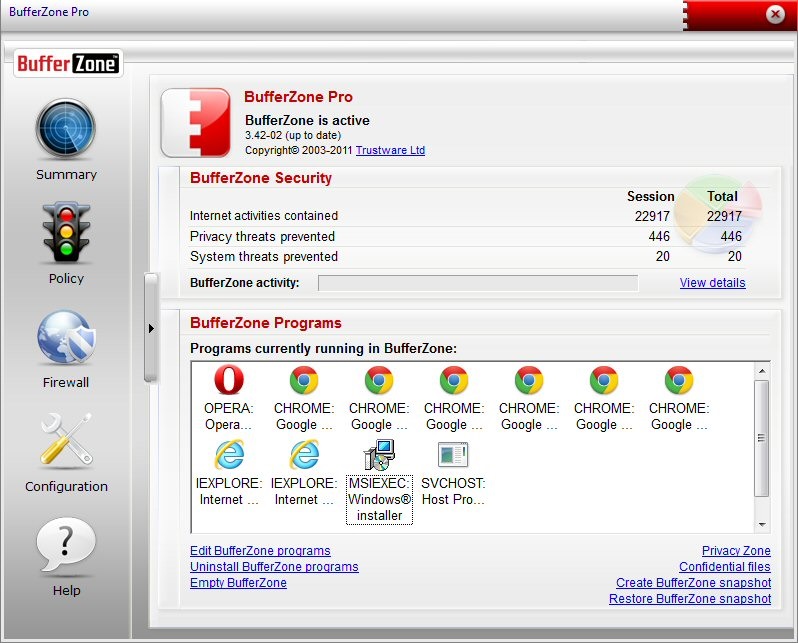The width and height of the screenshot is (798, 643).
Task: Click the BufferZone activity progress bar
Action: point(478,283)
